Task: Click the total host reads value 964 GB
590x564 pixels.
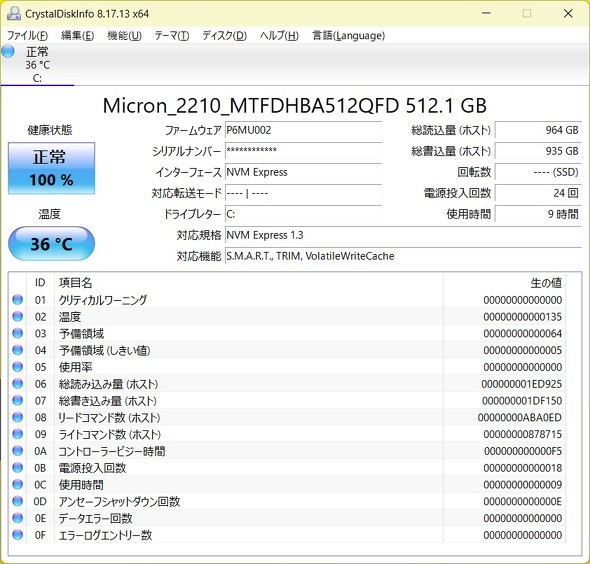Action: [x=538, y=130]
